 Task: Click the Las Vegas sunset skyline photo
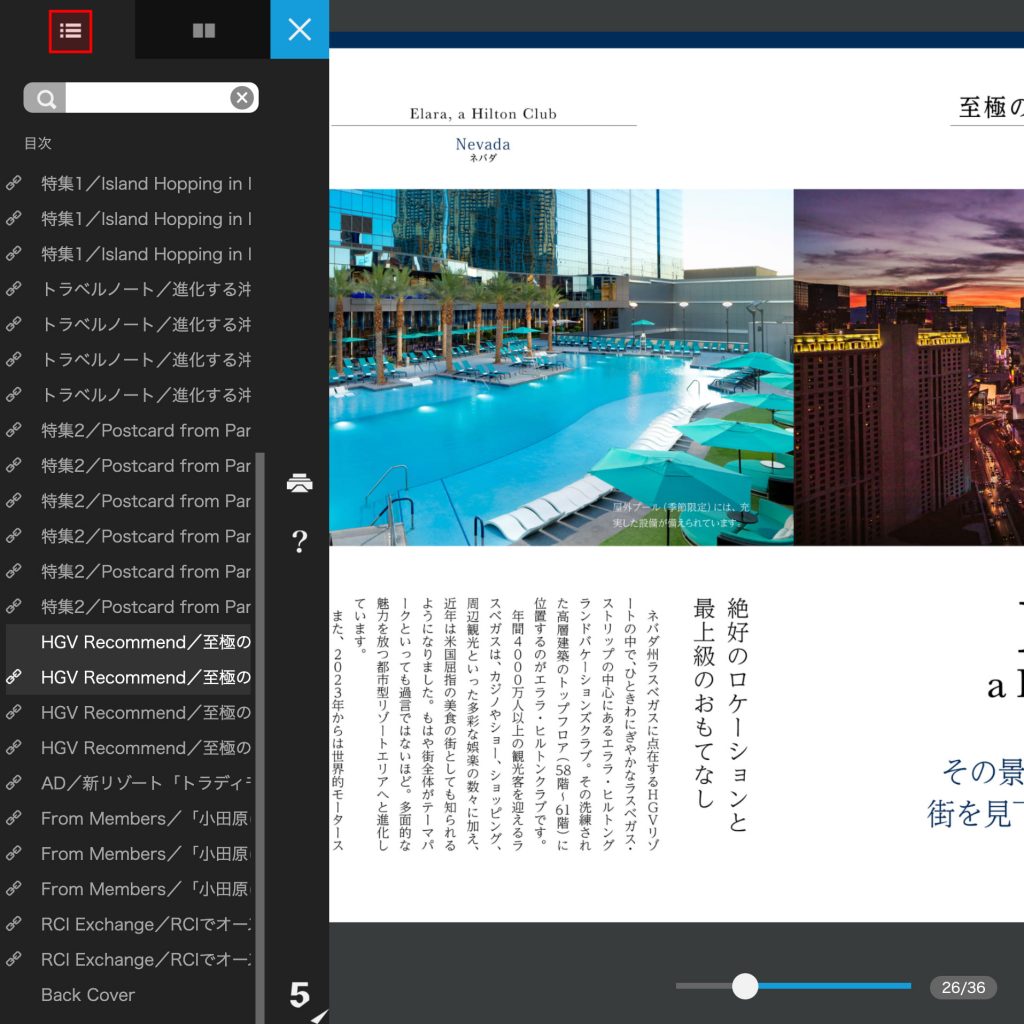[908, 367]
